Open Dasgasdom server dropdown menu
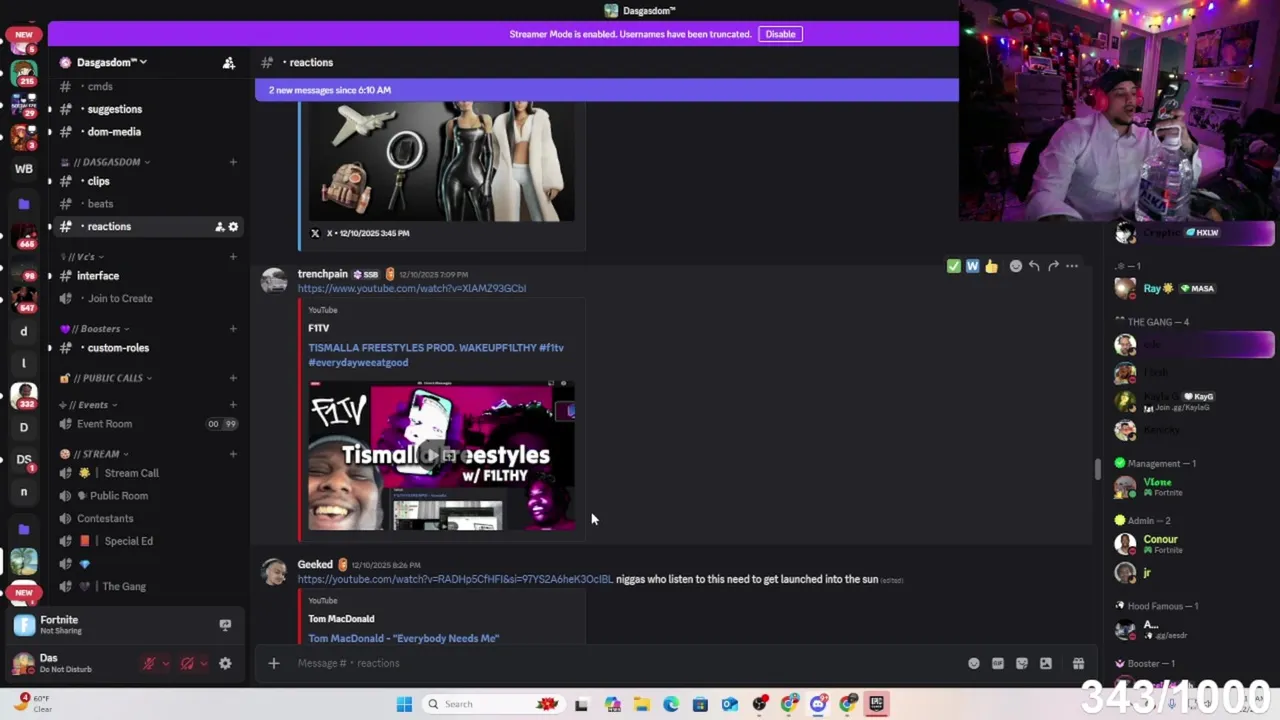The image size is (1280, 720). point(111,63)
